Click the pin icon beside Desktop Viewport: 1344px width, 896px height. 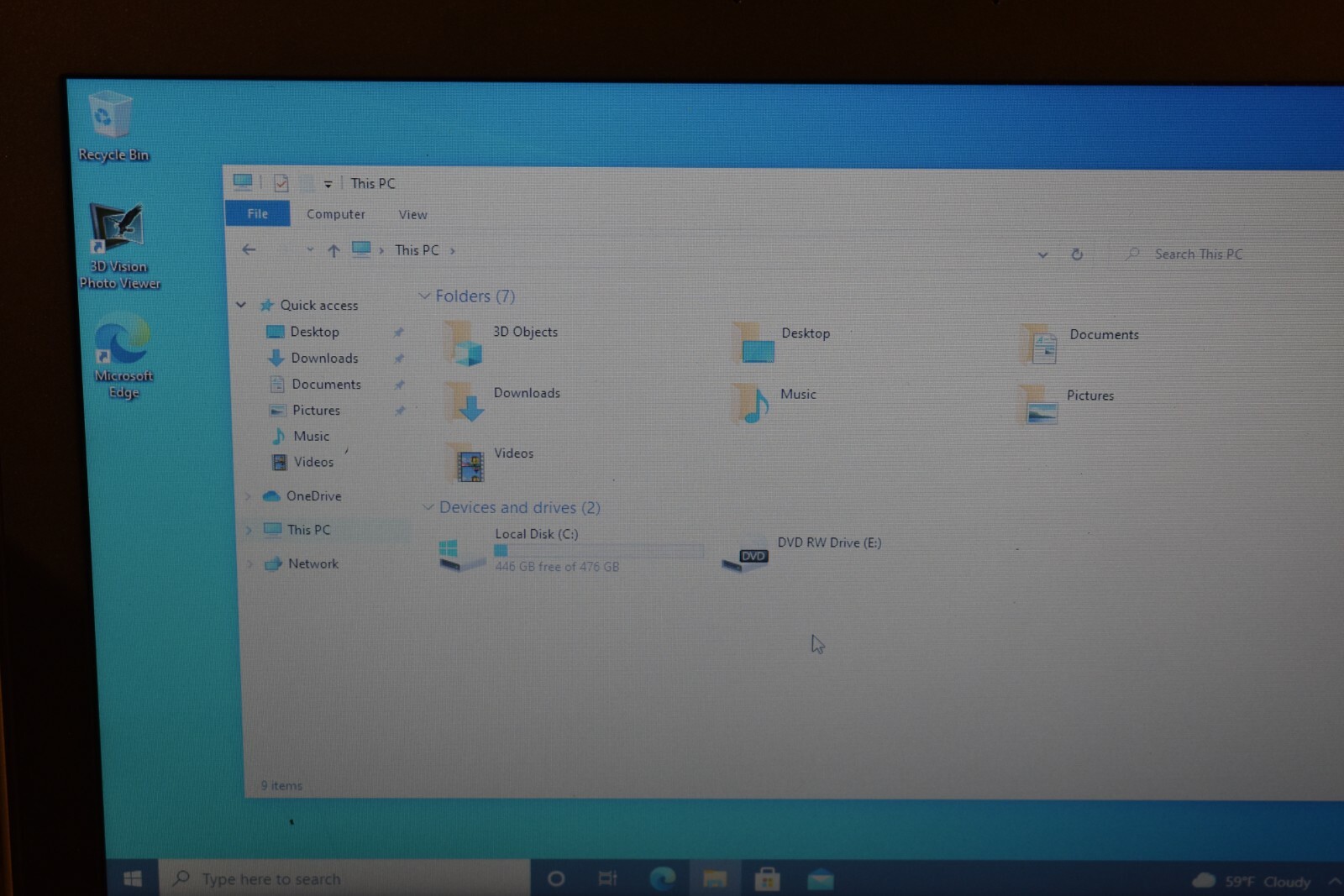point(399,333)
